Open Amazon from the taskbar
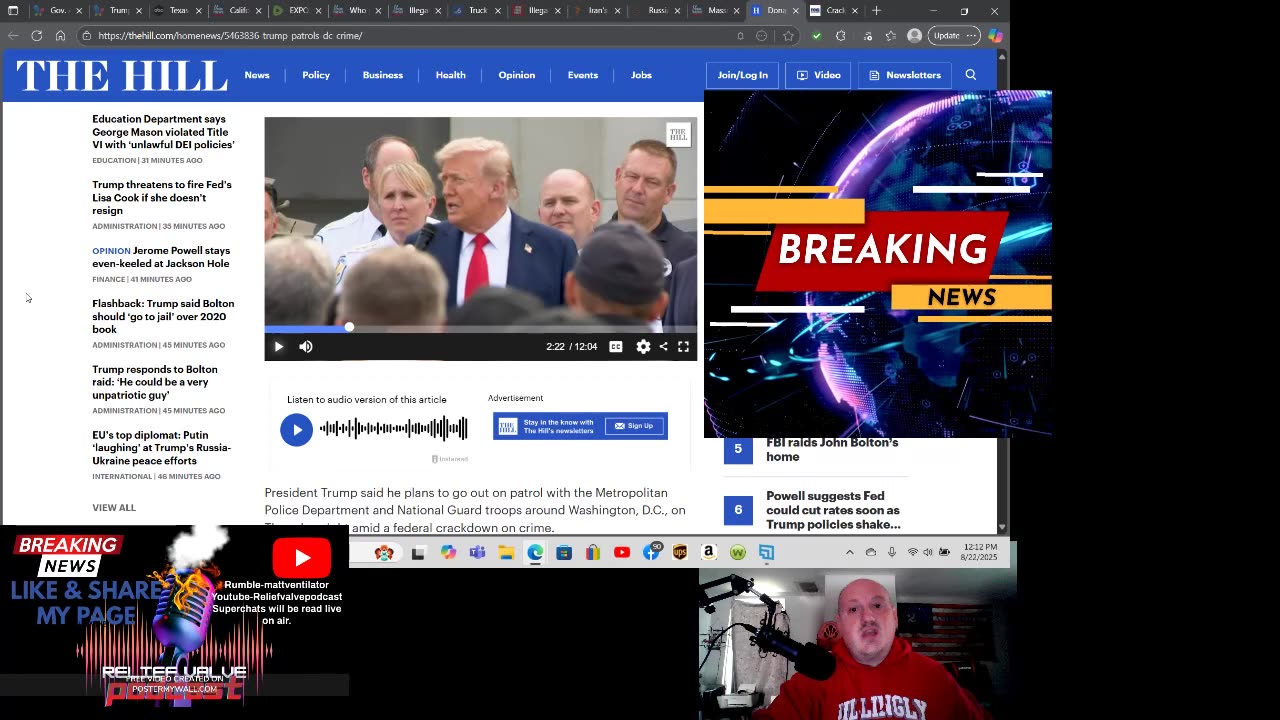Screen dimensions: 1280x720 point(709,553)
